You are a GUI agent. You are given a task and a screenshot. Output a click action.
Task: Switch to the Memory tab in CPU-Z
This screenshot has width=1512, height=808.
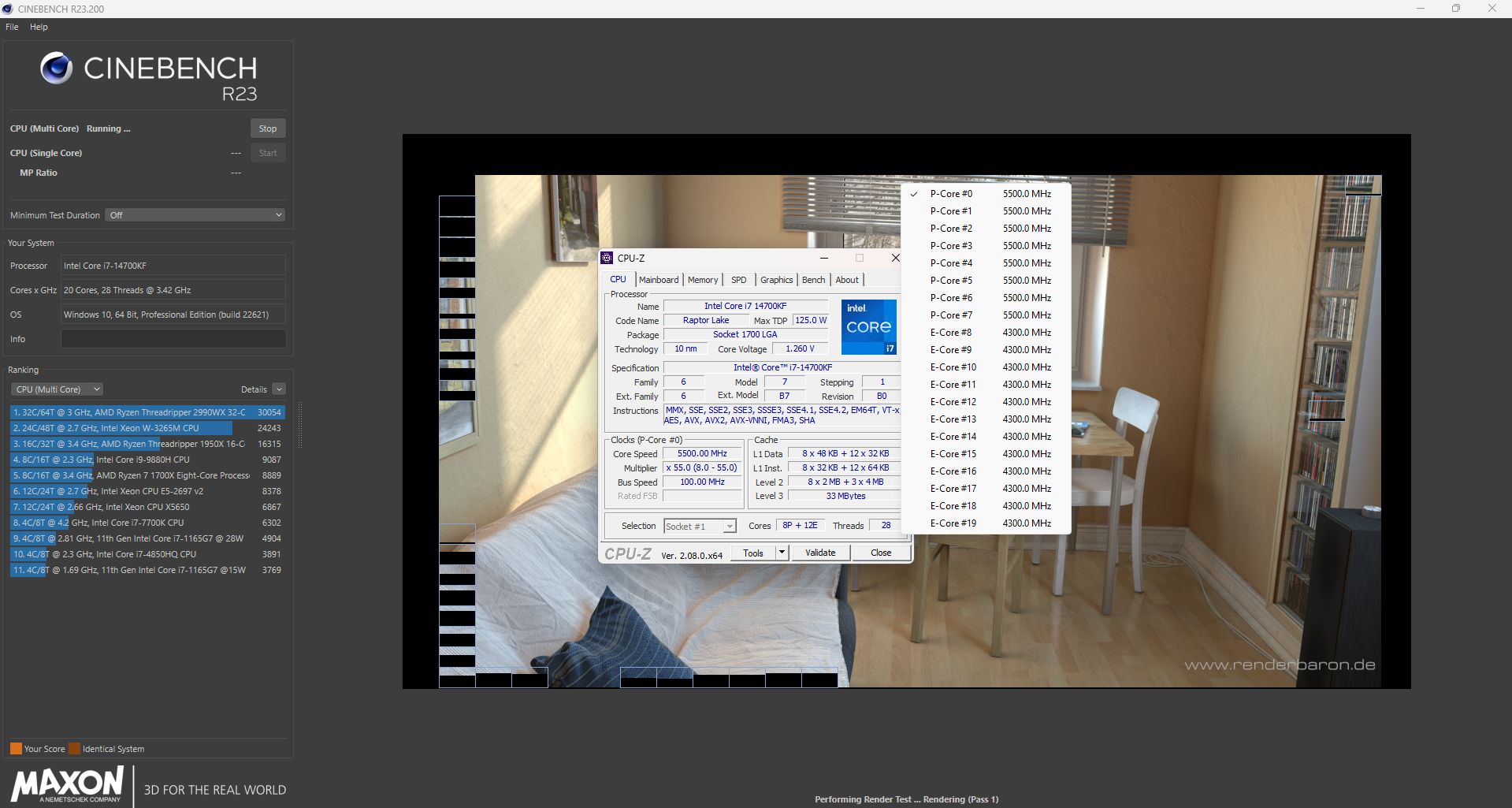pyautogui.click(x=703, y=280)
